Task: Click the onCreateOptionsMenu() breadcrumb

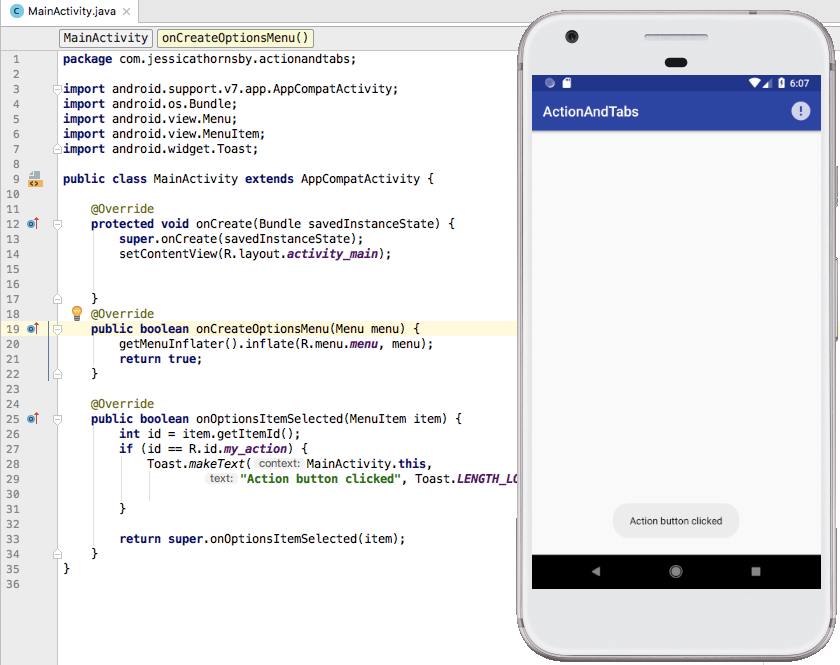Action: click(x=235, y=38)
